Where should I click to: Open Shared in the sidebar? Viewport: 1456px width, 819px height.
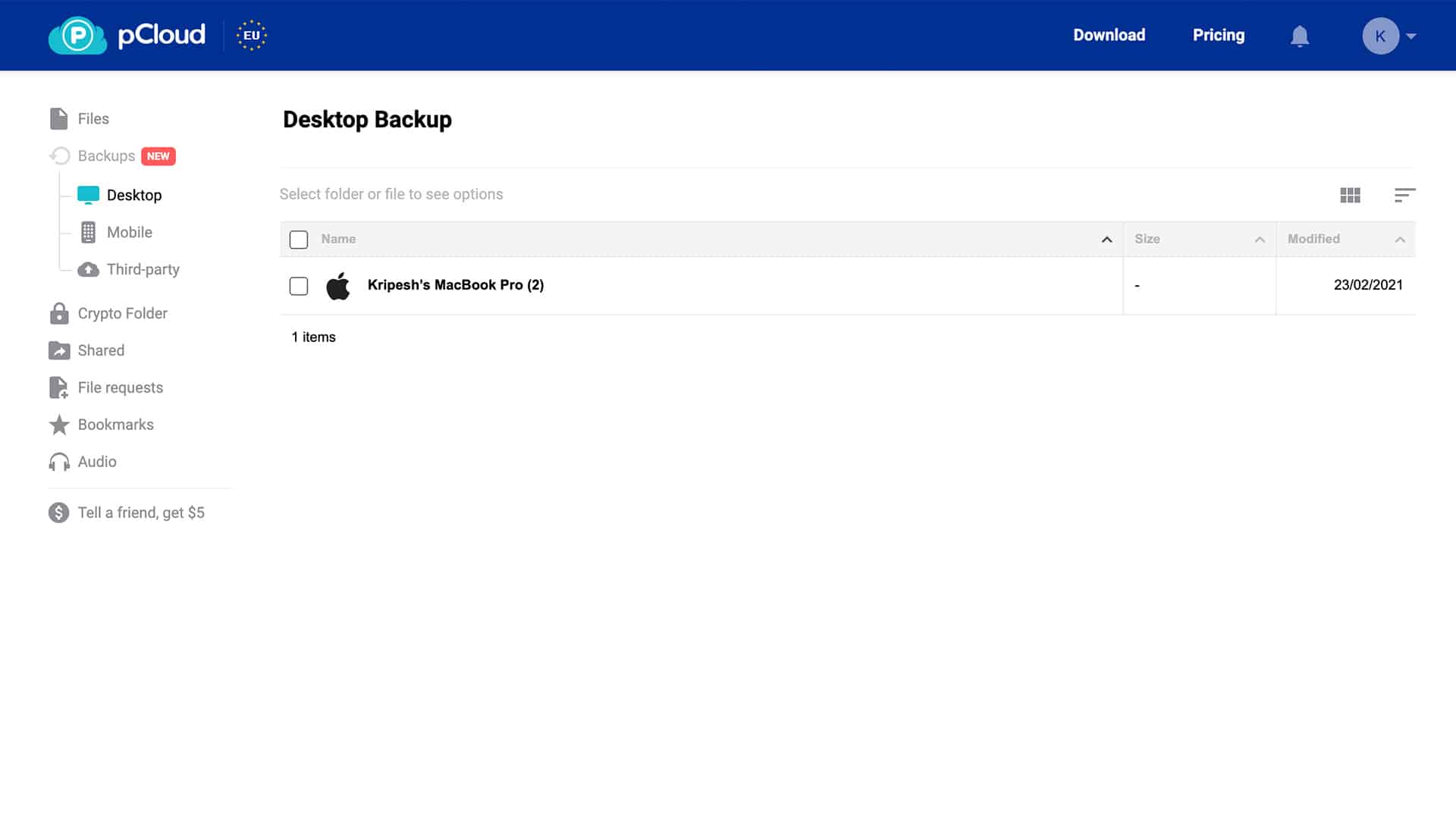click(x=101, y=350)
